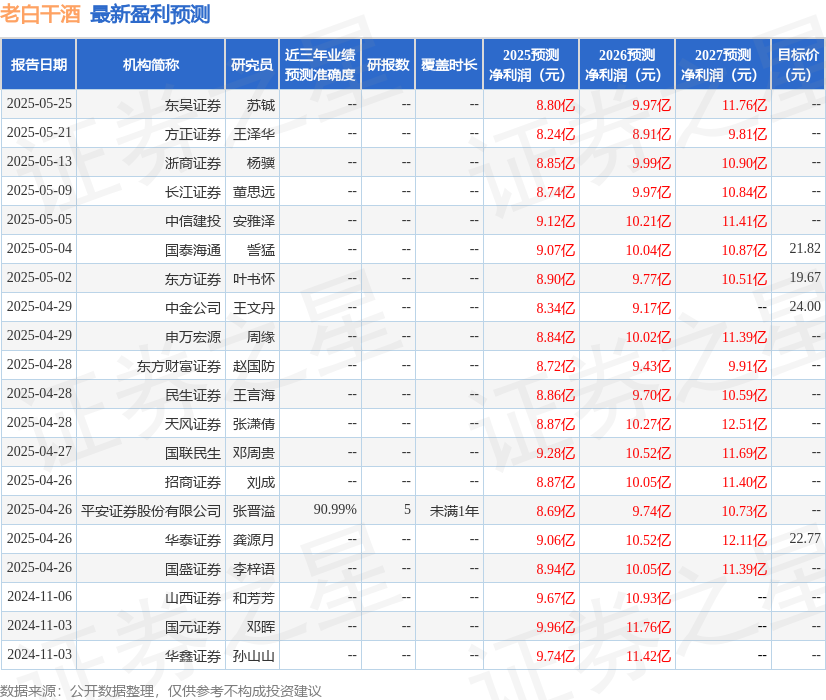Click analyst name 孙山山
The image size is (826, 700).
[x=254, y=656]
